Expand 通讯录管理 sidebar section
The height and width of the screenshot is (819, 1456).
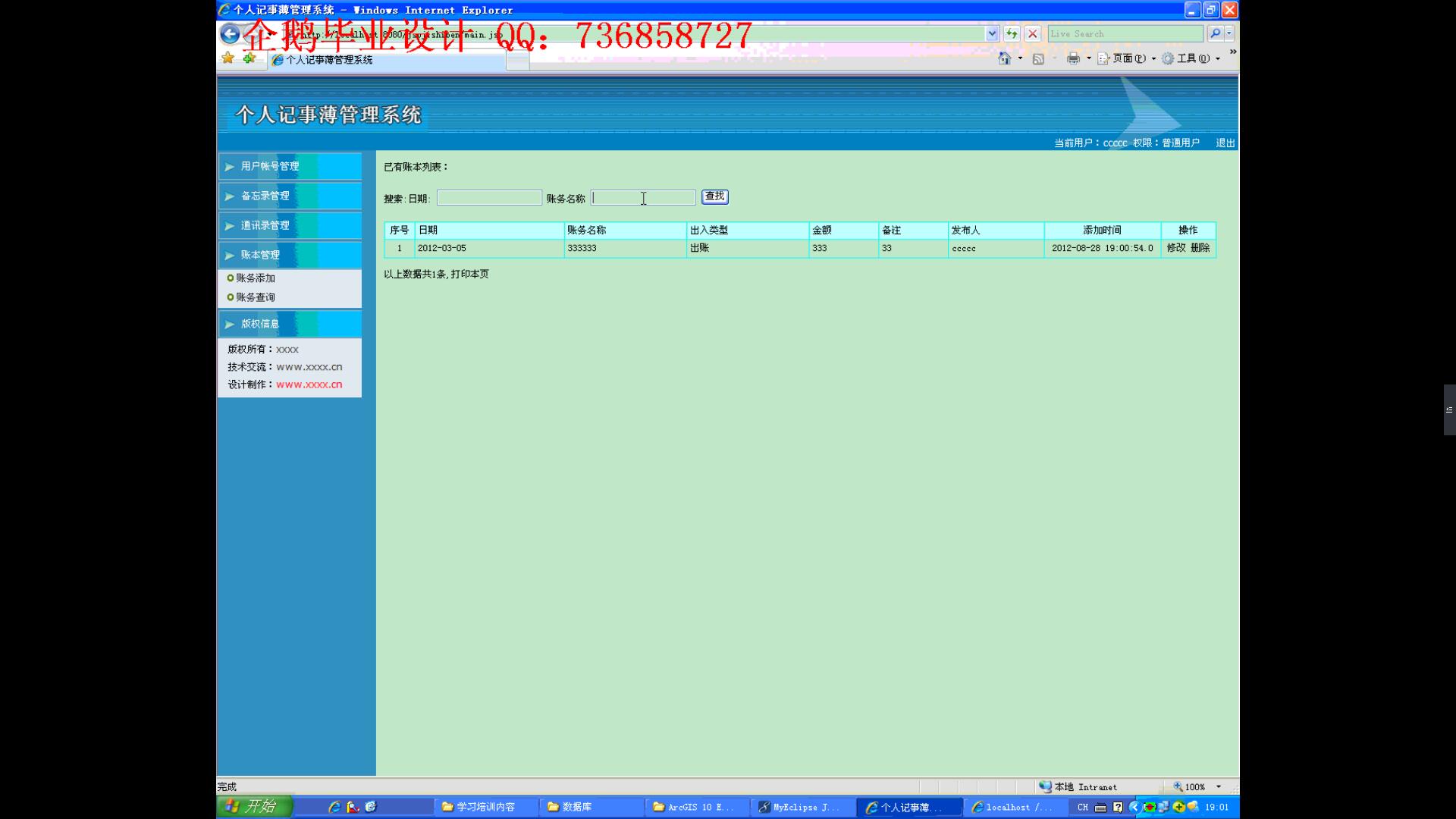pos(290,225)
